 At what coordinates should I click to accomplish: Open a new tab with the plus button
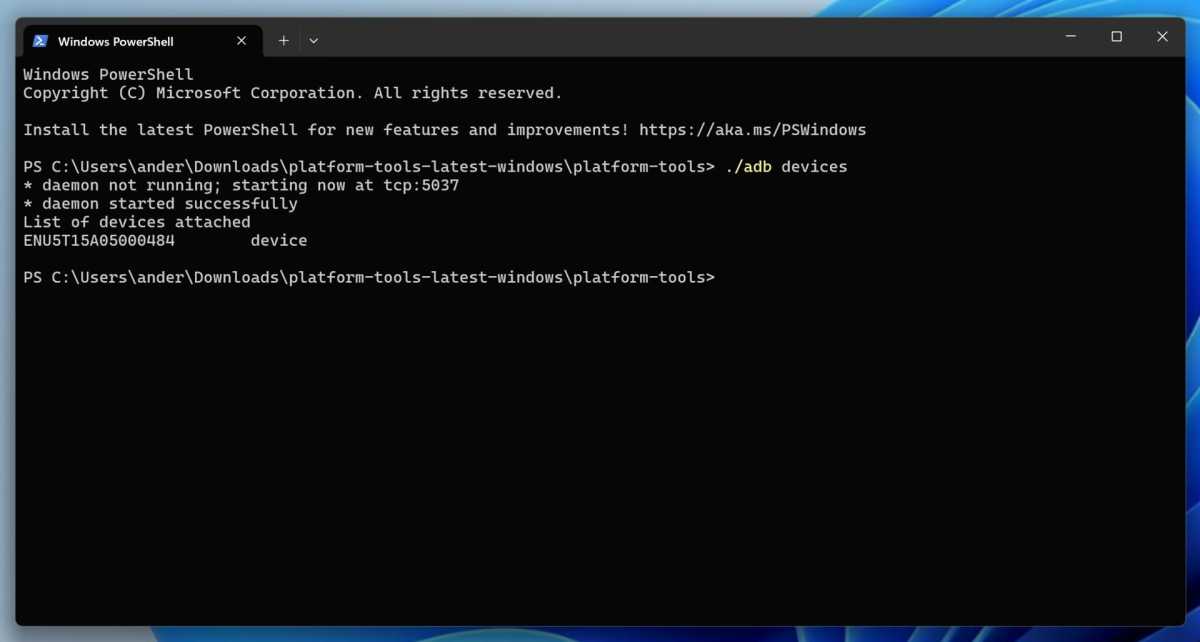pos(284,41)
